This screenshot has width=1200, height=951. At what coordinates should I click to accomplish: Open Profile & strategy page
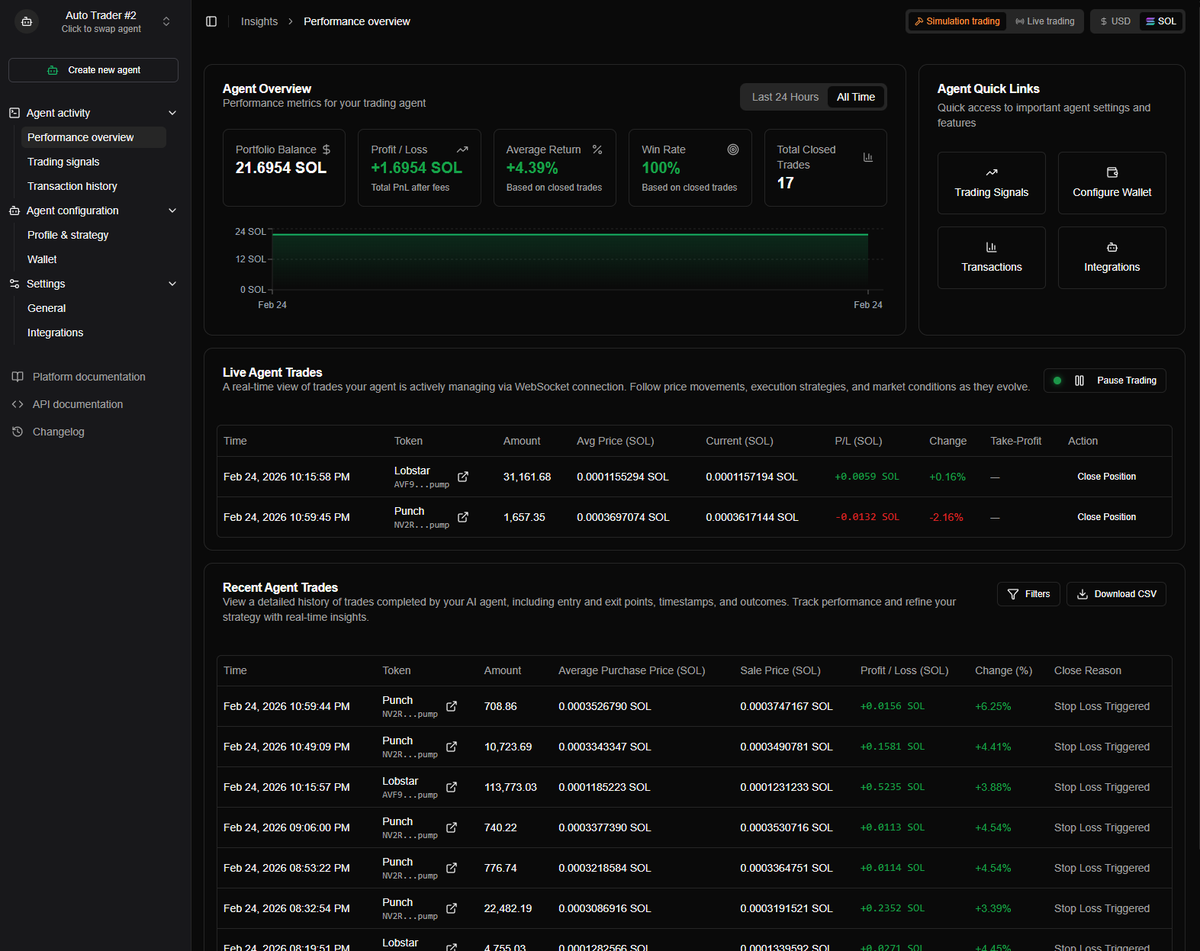pos(68,235)
